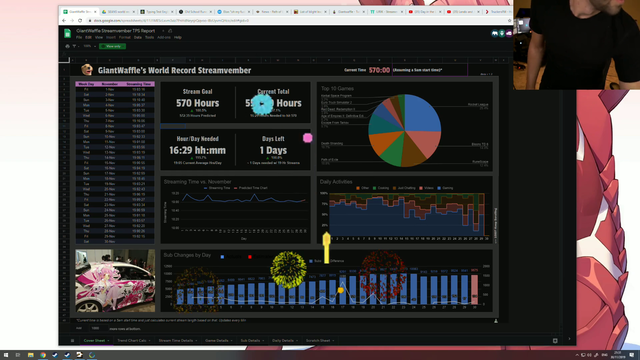
Task: Print the spreadsheet with the printer icon
Action: click(67, 46)
